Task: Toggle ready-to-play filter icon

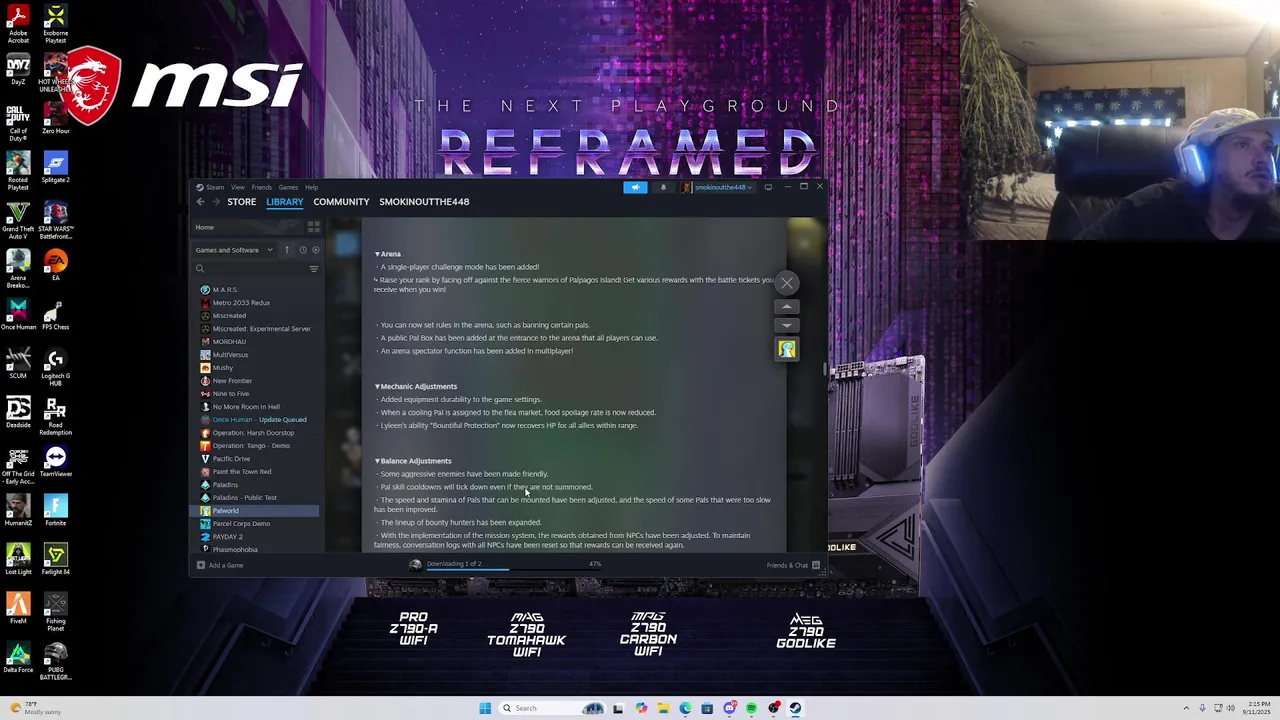Action: pos(316,250)
